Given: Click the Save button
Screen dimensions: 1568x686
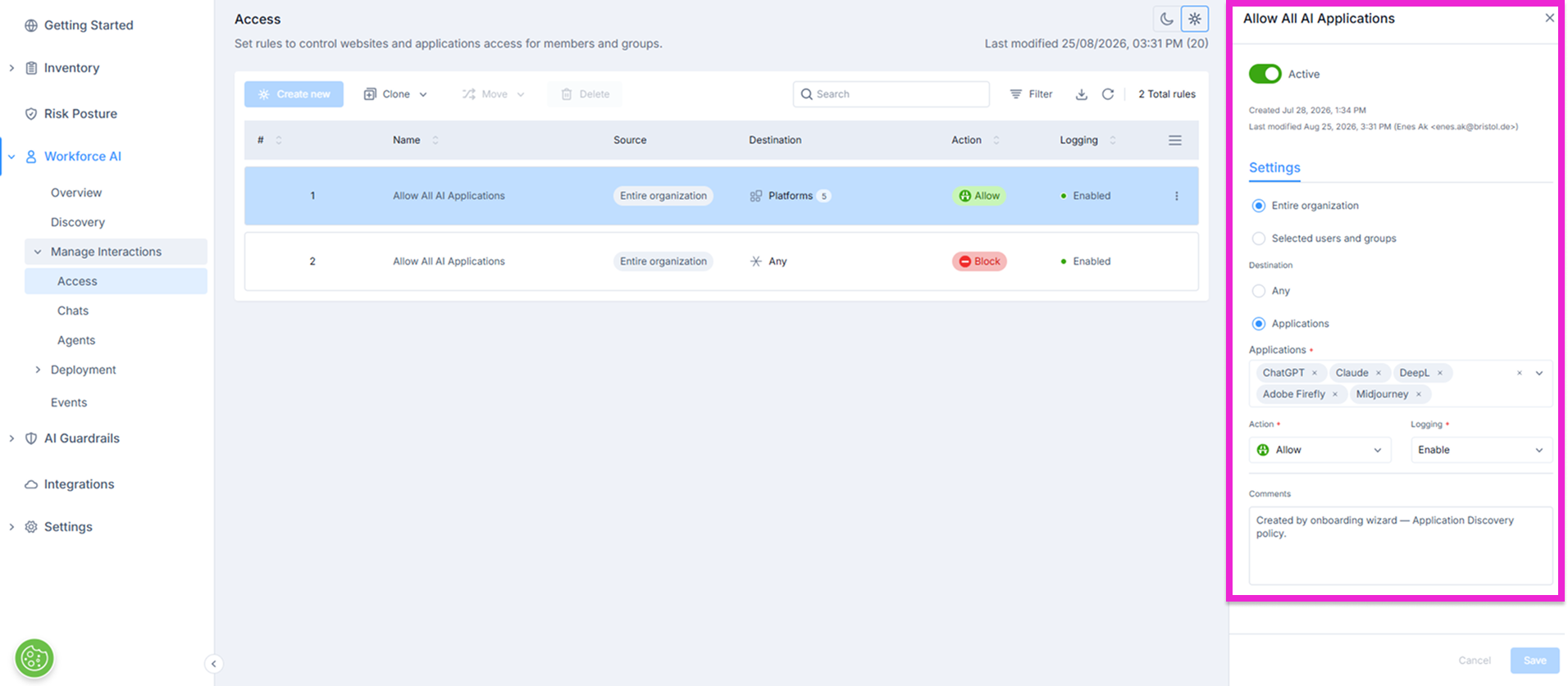Looking at the screenshot, I should tap(1534, 661).
